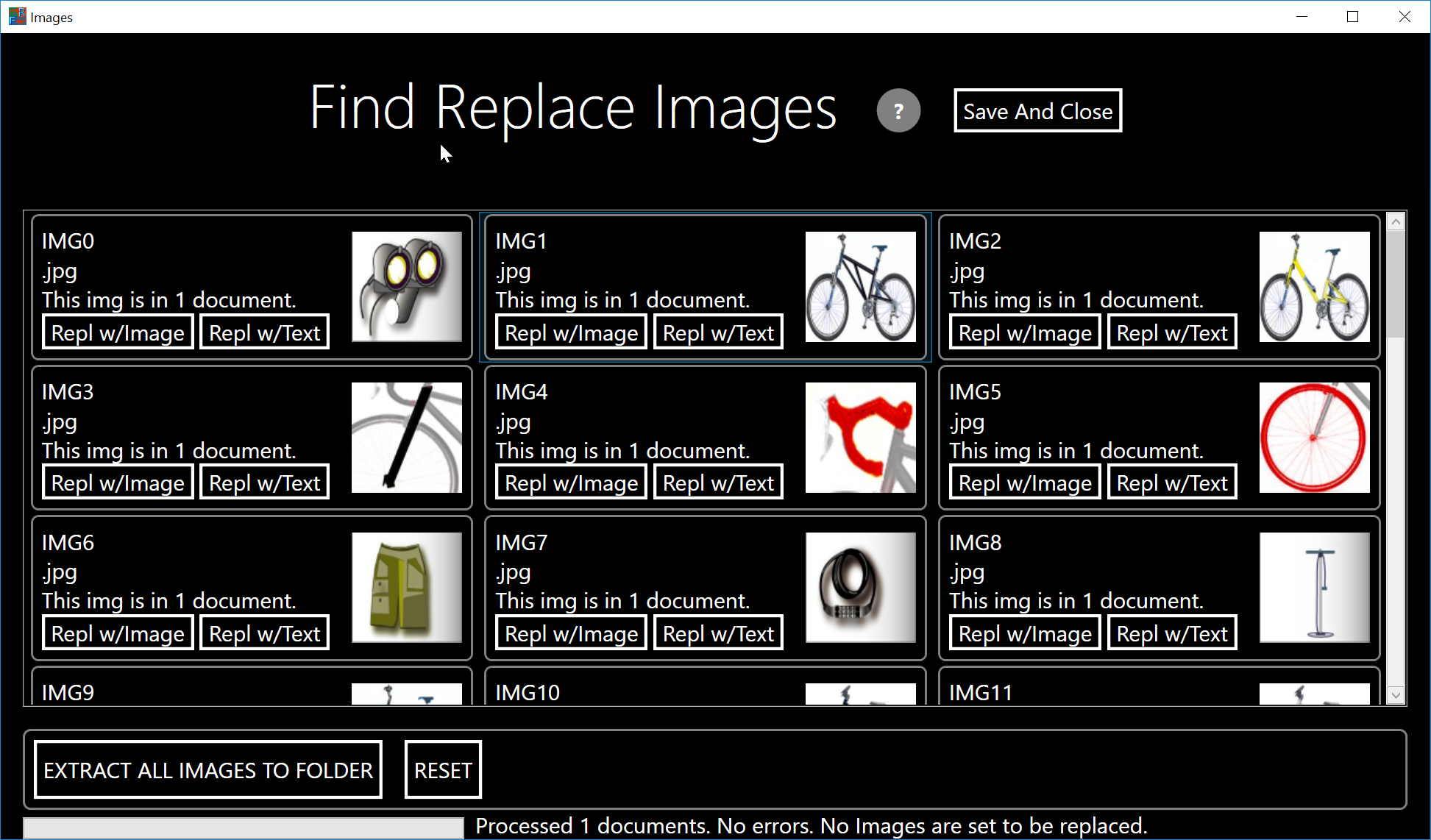
Task: Click the IMG9 card label
Action: point(68,693)
